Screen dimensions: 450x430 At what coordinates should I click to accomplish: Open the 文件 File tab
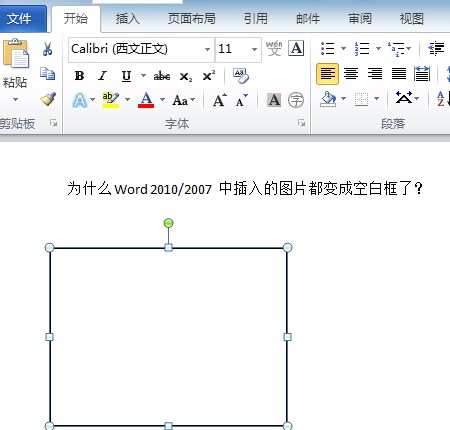(x=23, y=19)
